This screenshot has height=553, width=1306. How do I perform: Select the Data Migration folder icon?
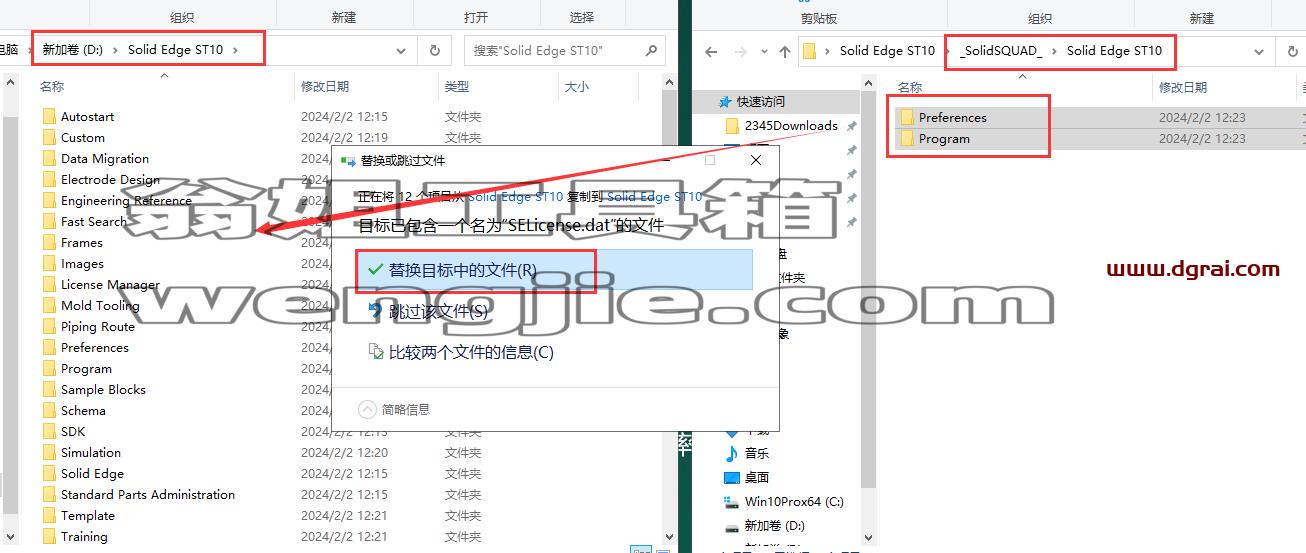point(49,159)
